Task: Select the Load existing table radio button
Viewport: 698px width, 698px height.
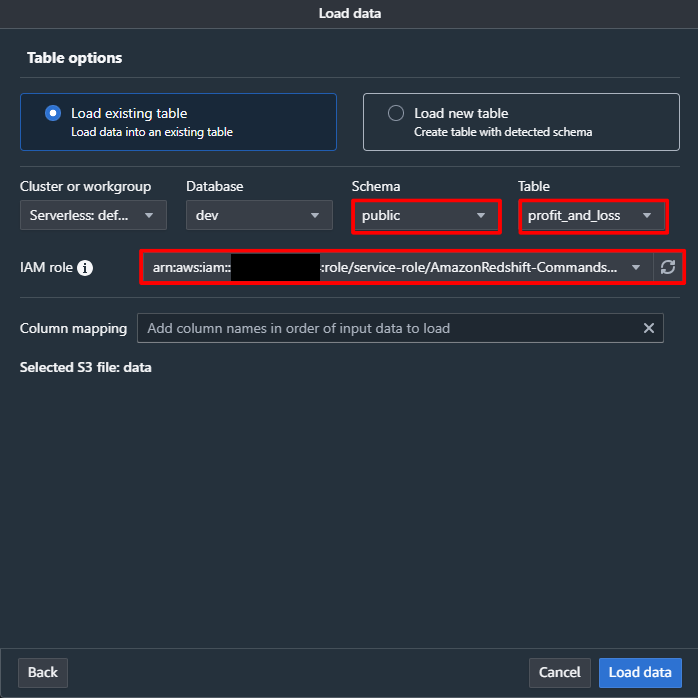Action: click(53, 113)
